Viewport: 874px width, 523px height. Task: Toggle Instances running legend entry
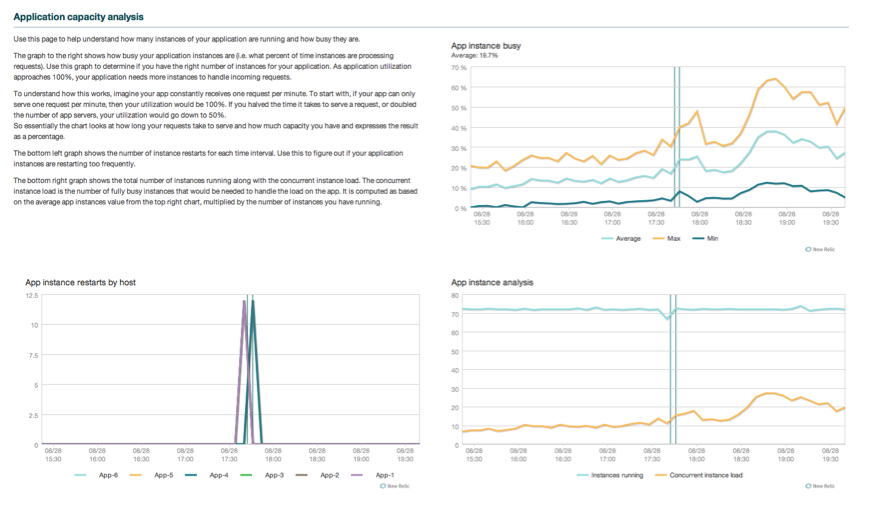pos(610,475)
